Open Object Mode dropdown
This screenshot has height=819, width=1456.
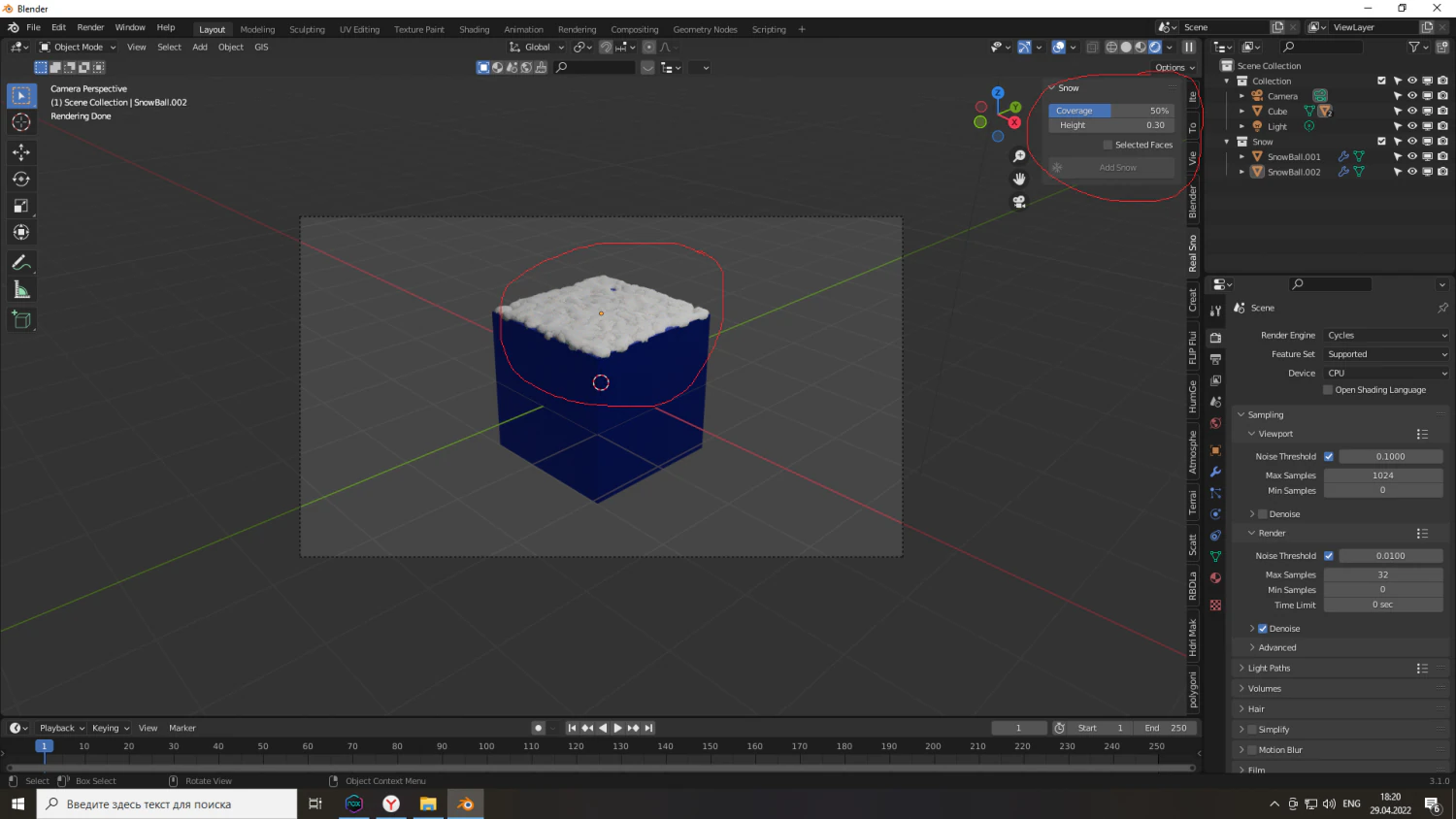pyautogui.click(x=78, y=47)
